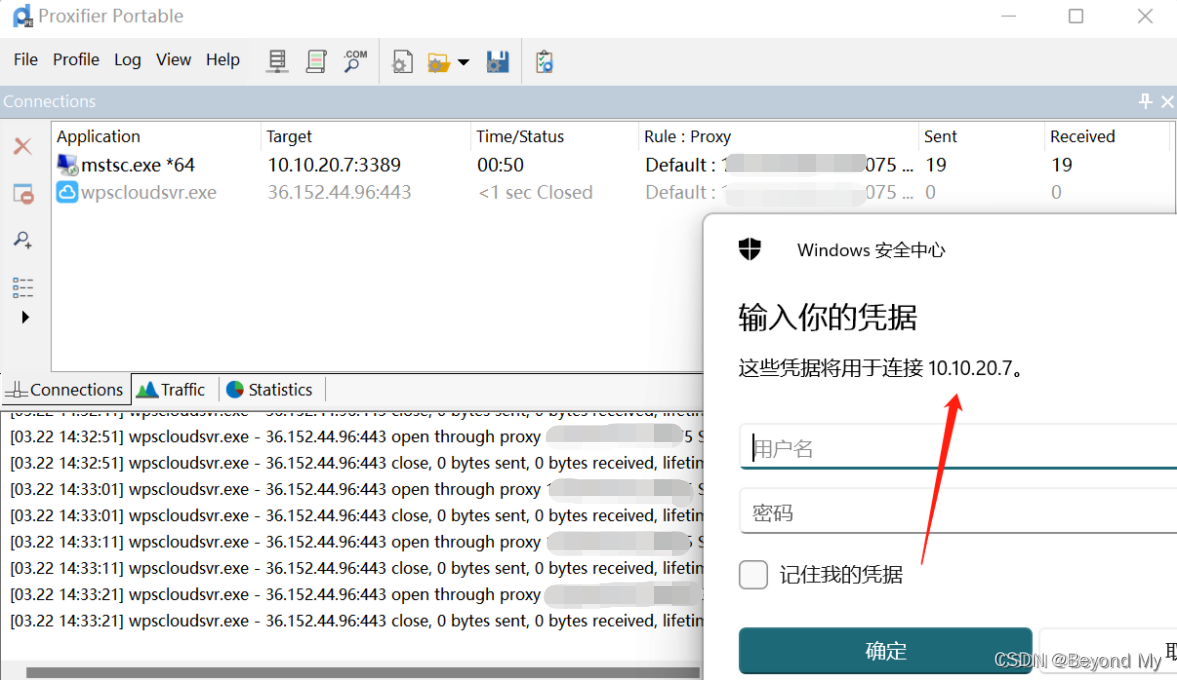Click the Received column header
1177x680 pixels.
point(1106,137)
